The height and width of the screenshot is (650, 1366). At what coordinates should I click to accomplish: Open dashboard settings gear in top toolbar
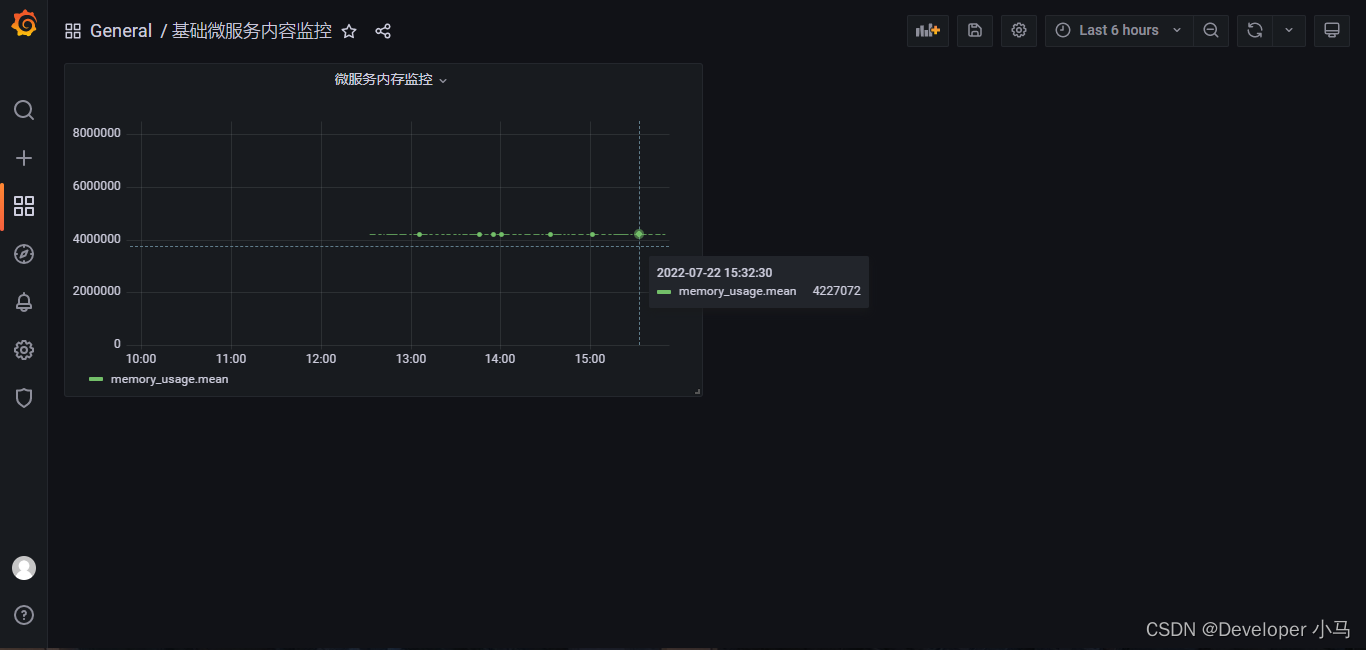pyautogui.click(x=1019, y=30)
